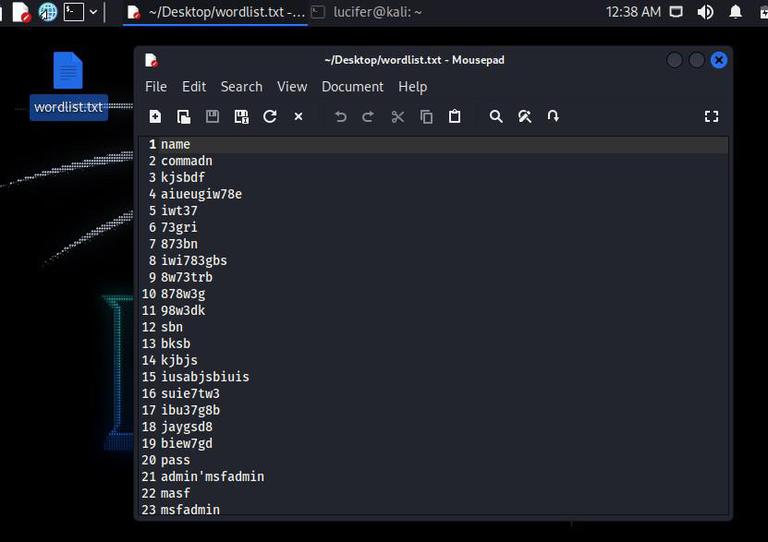Click 'msfadmin' on line 23

[x=191, y=510]
